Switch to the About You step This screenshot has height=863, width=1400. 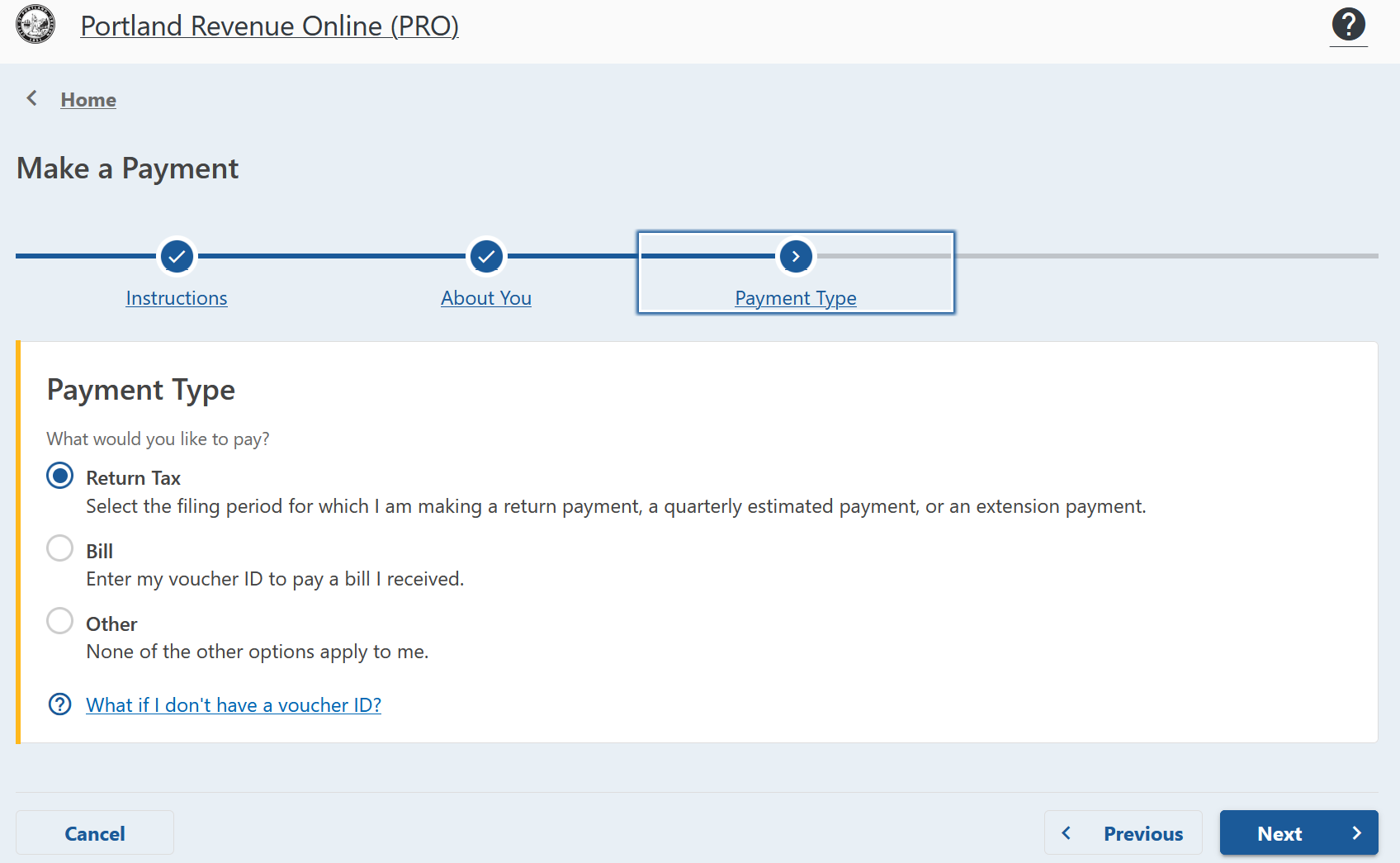(485, 298)
